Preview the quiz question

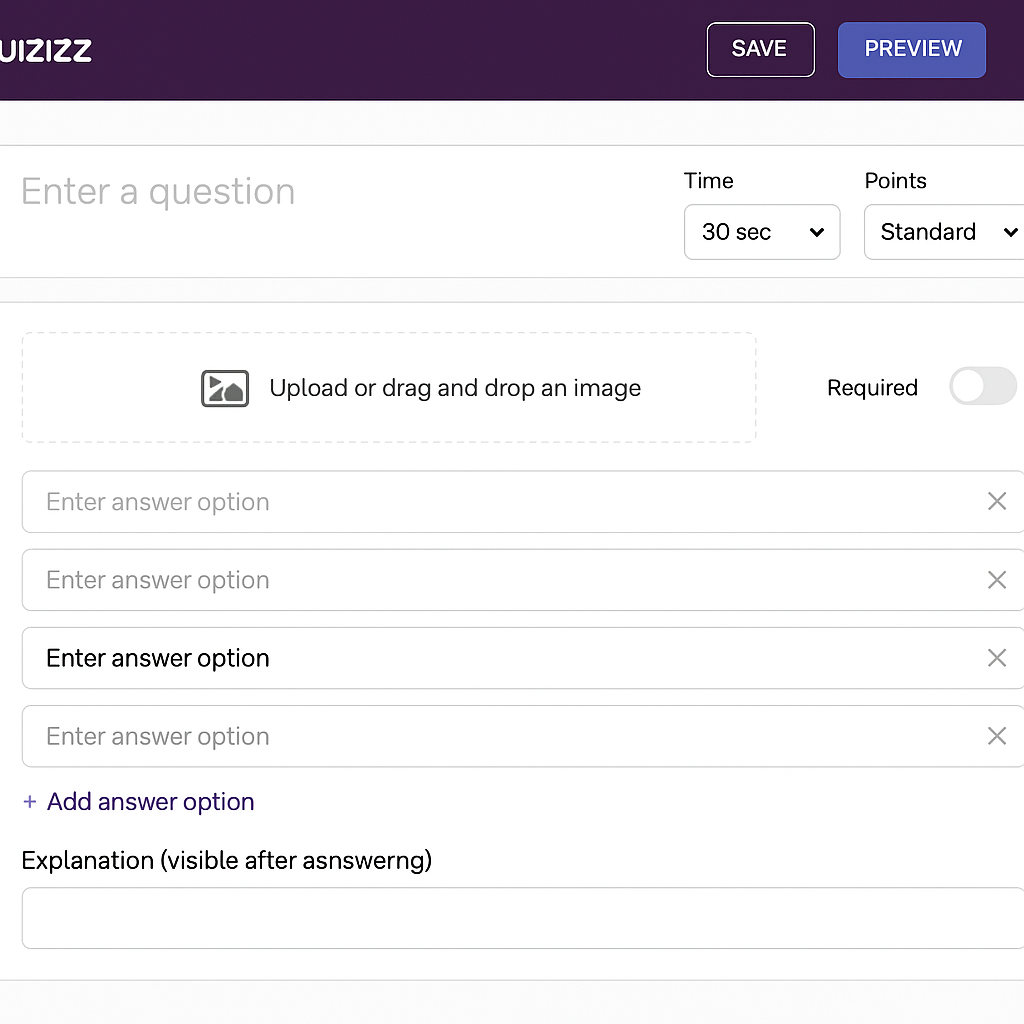coord(911,49)
